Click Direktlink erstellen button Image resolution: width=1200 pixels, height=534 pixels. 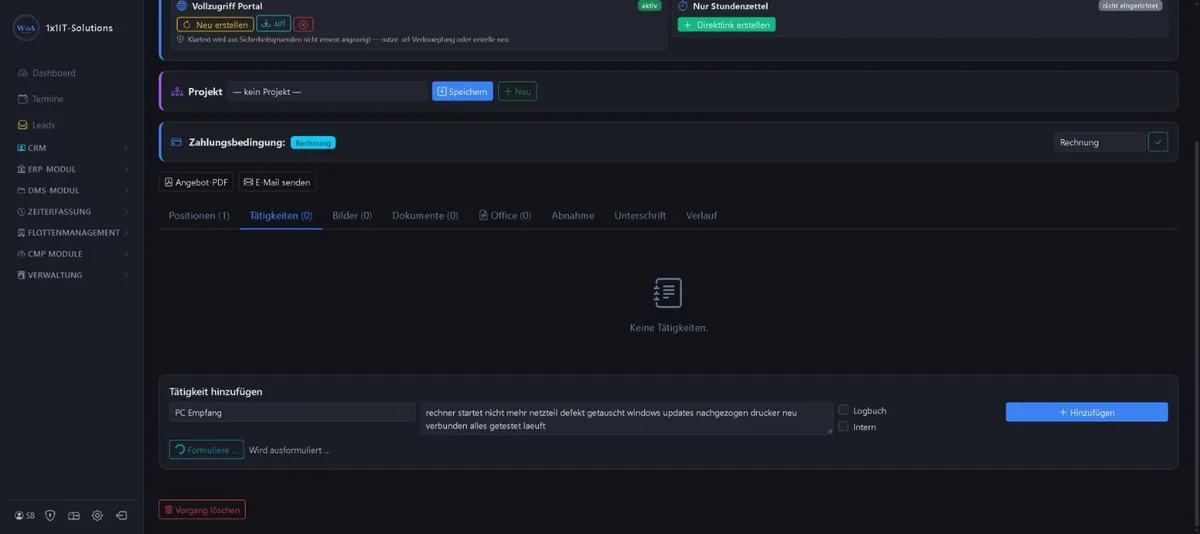pos(726,24)
